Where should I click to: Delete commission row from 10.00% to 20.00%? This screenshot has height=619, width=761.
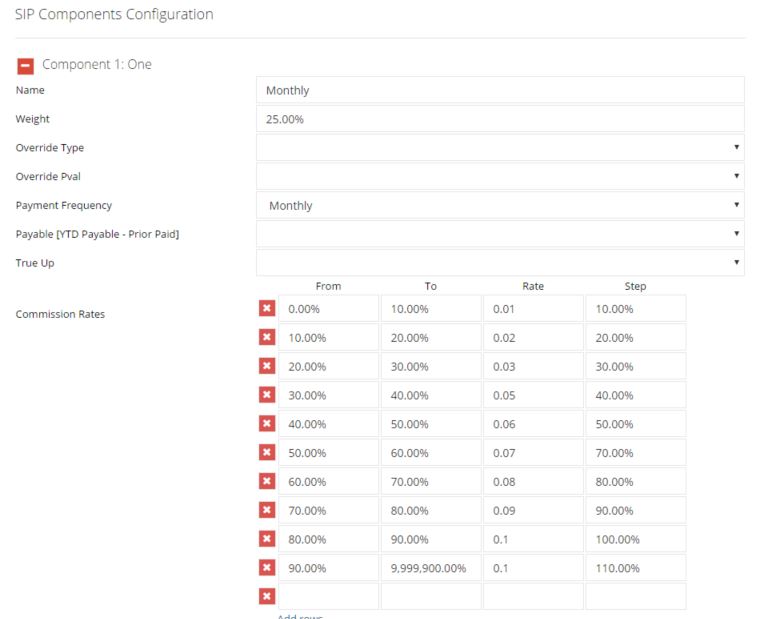coord(267,337)
